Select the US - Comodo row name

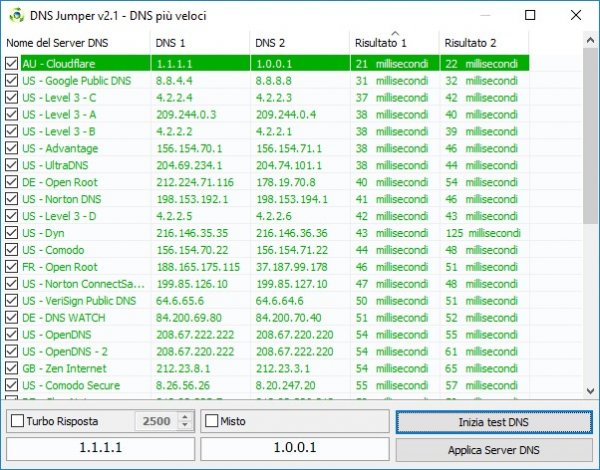[x=53, y=250]
